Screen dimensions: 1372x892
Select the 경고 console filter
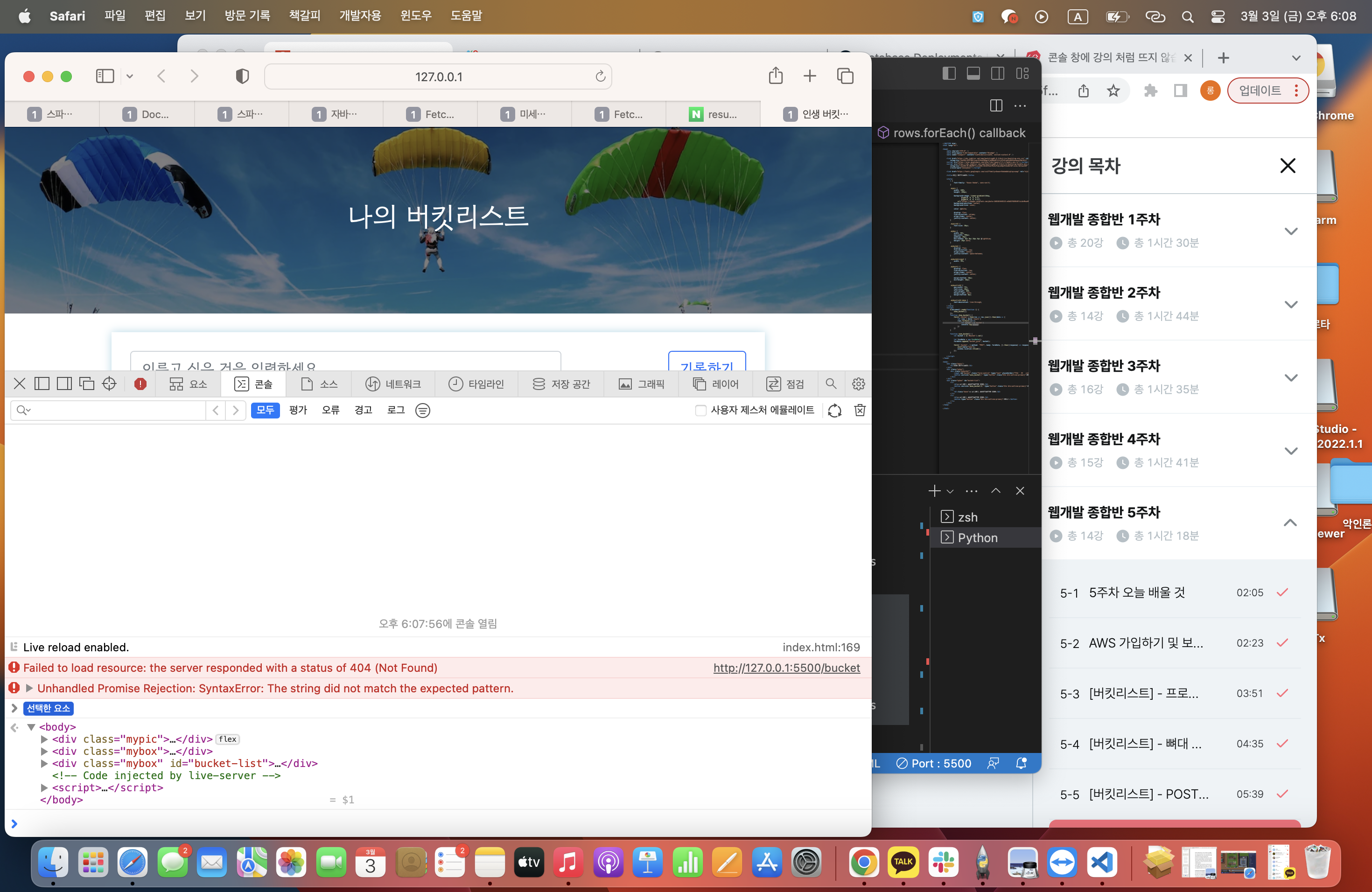coord(363,410)
